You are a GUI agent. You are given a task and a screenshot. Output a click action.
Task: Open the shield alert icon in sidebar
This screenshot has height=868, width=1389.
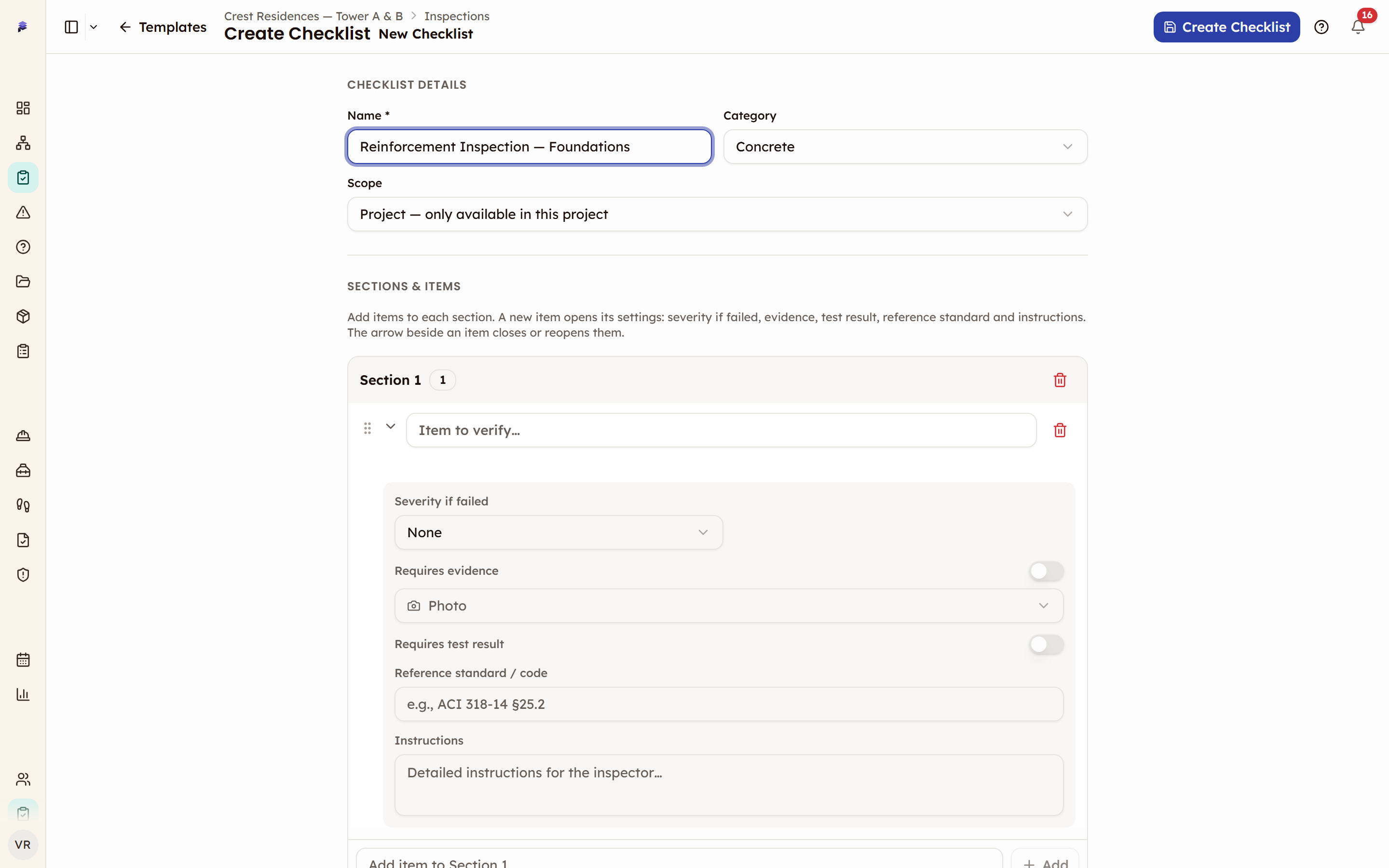(23, 575)
